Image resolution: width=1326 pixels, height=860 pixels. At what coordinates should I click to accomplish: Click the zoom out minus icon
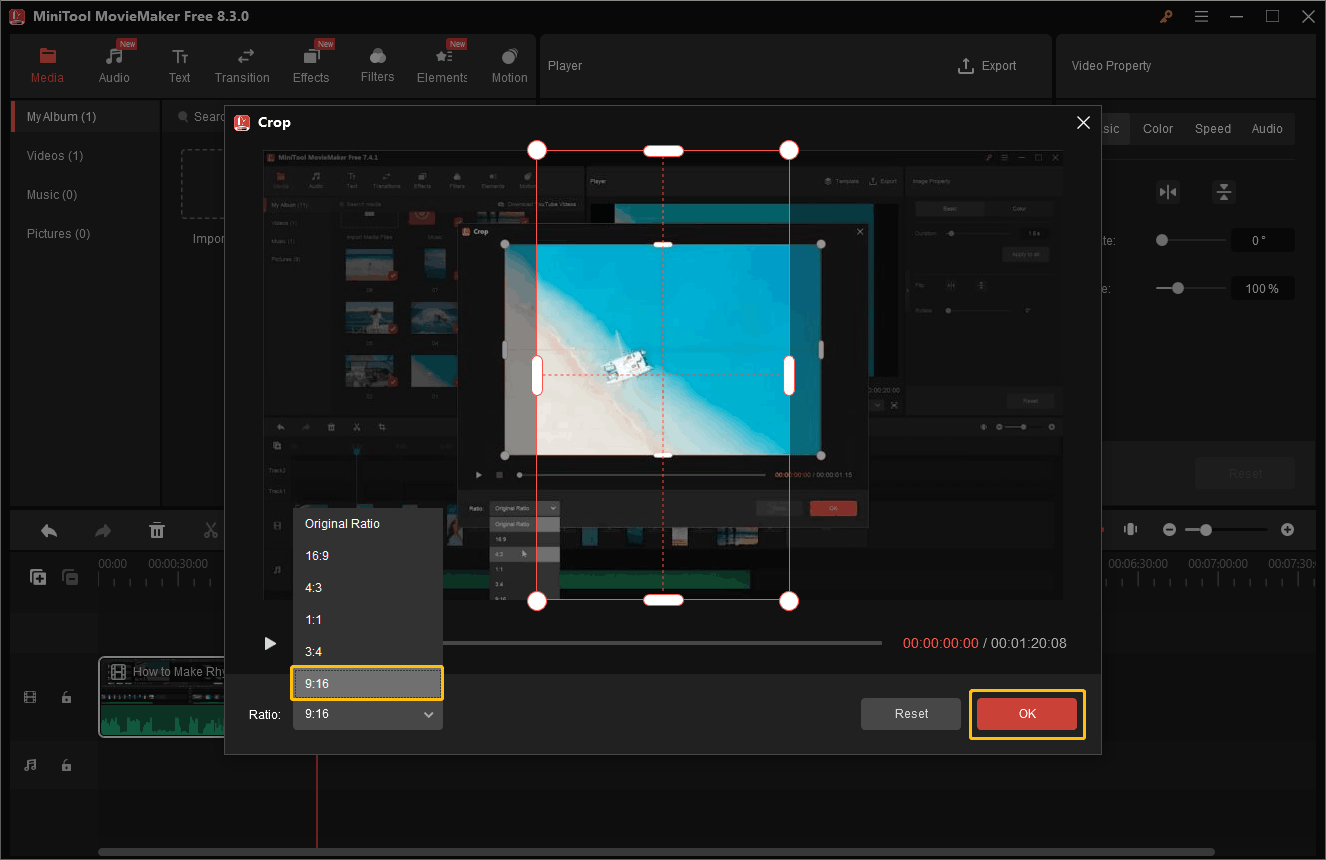coord(1168,529)
